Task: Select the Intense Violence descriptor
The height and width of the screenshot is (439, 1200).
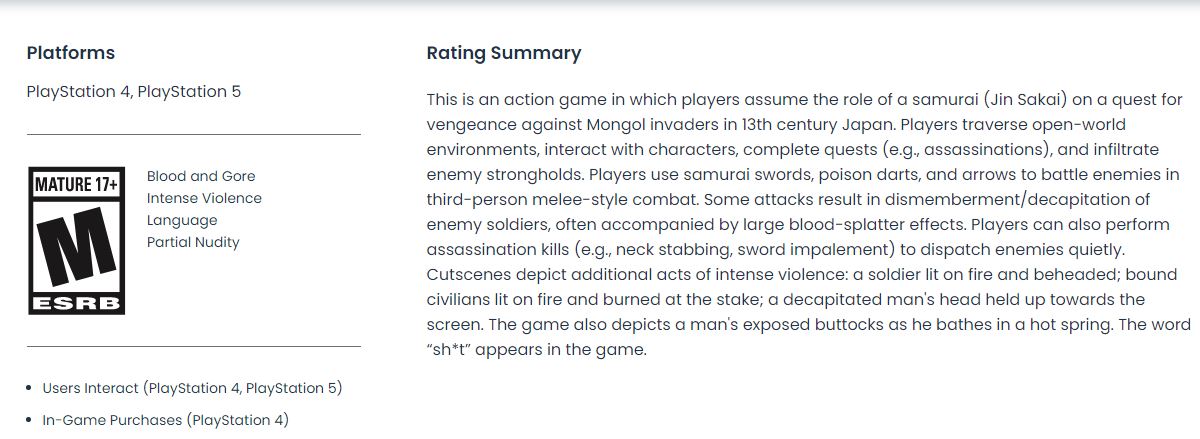Action: [204, 198]
